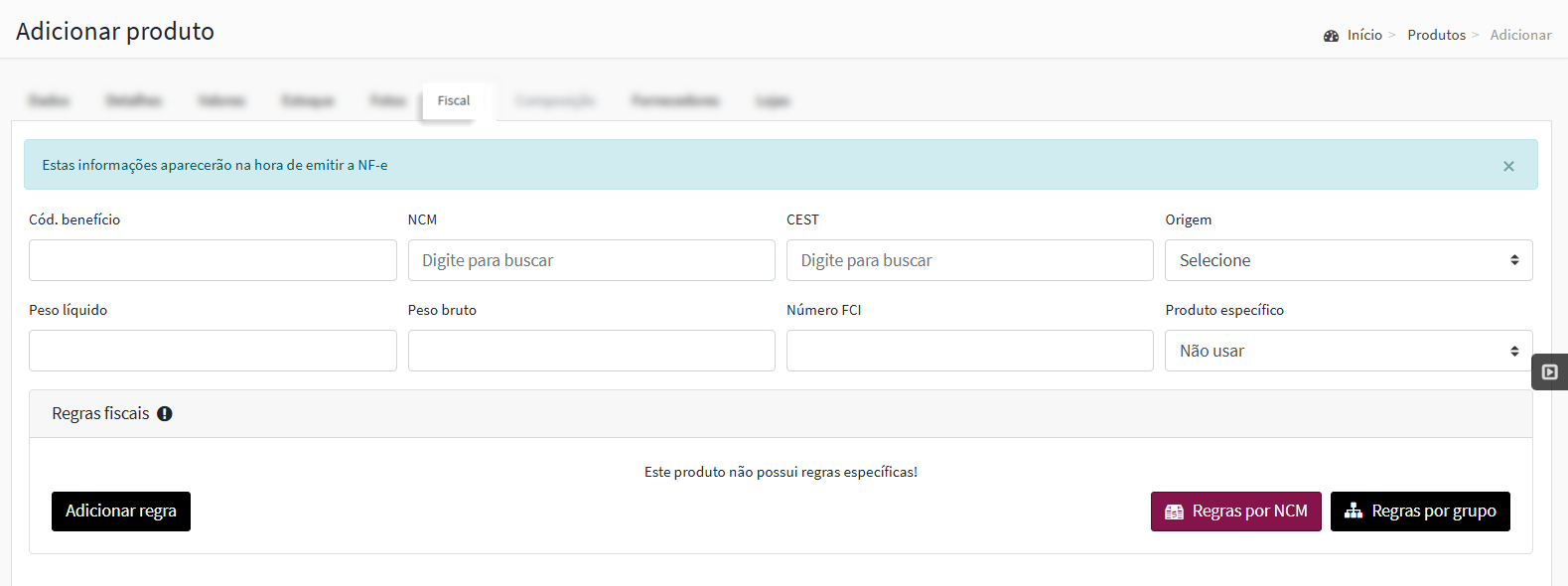Click the NCM search field
The image size is (1568, 586).
(592, 260)
